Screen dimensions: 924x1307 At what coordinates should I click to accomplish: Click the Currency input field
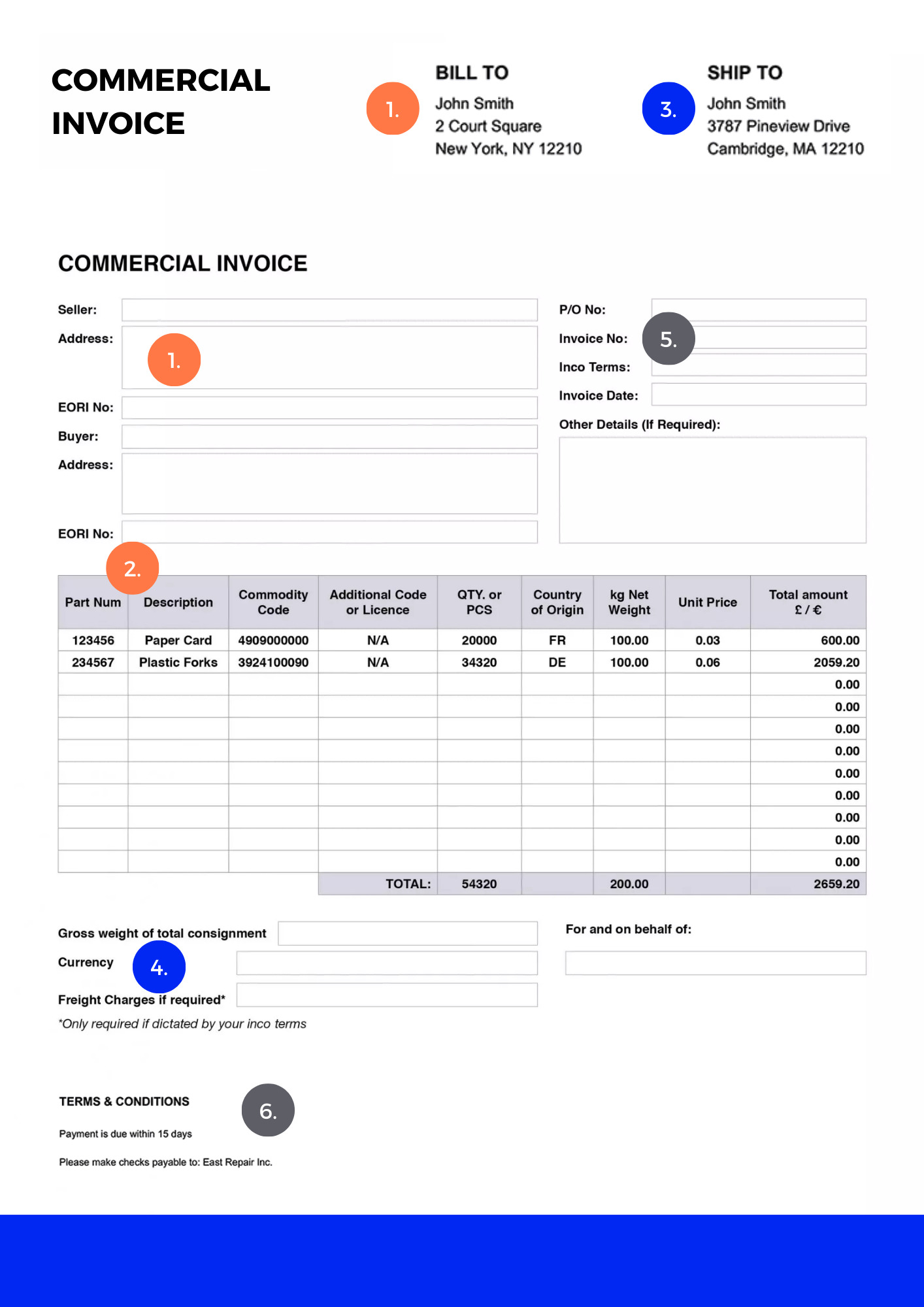(387, 963)
